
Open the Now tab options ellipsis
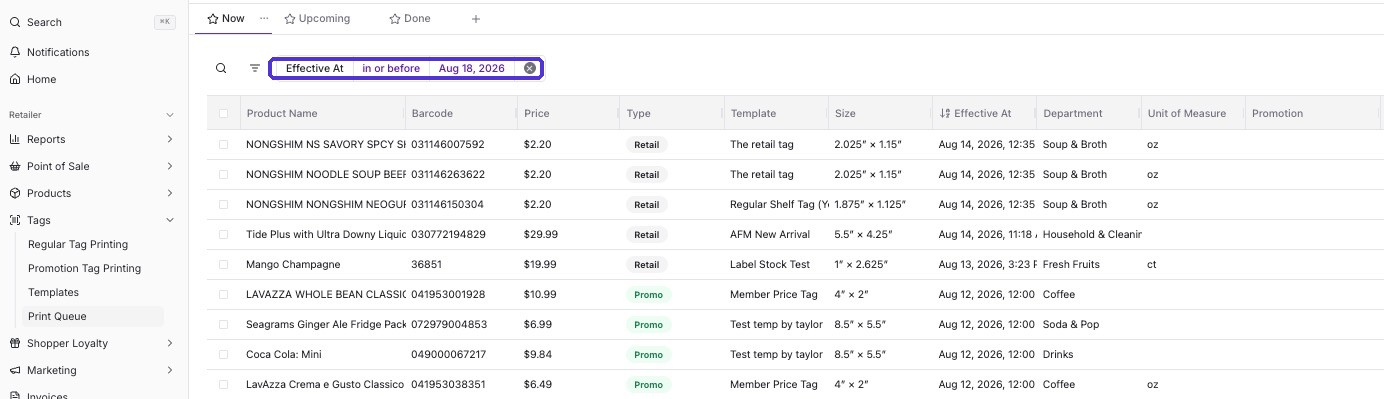click(264, 18)
